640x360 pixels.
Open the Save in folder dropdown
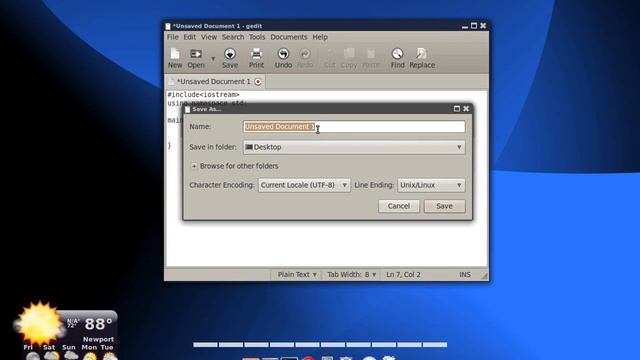pos(354,147)
